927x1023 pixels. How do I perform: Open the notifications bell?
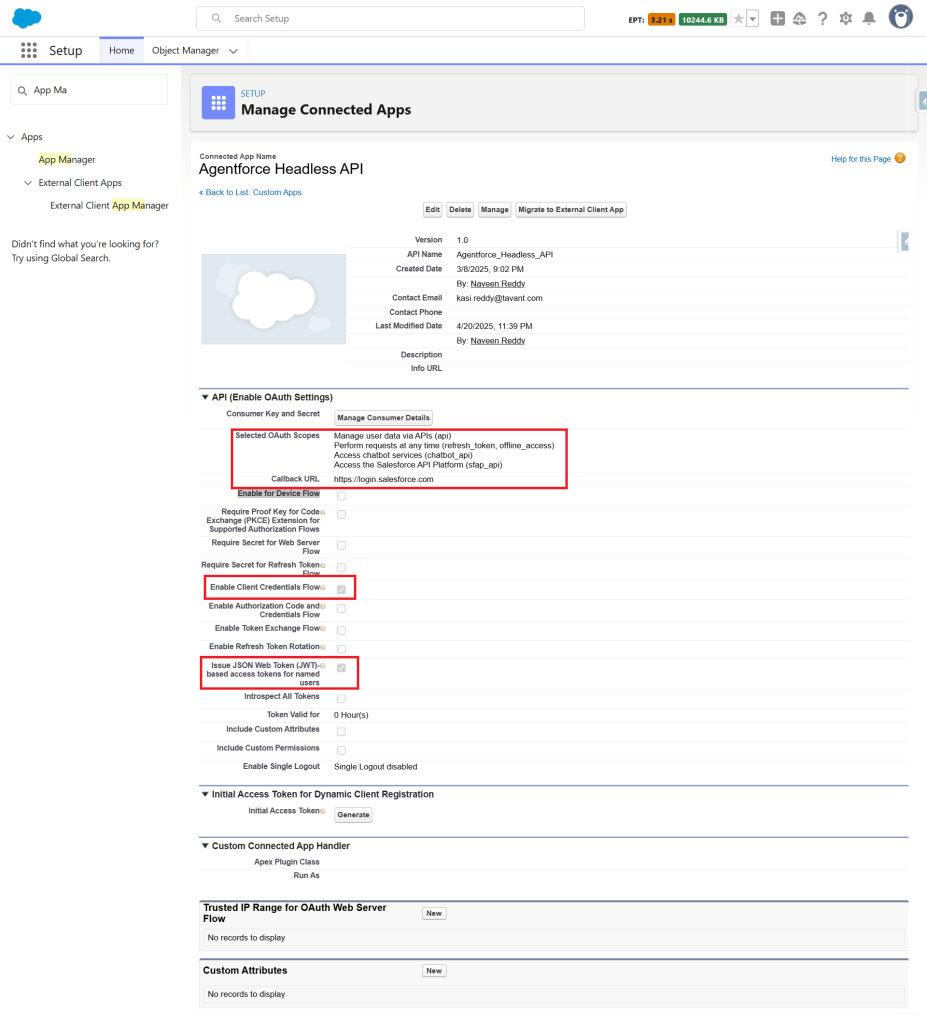pyautogui.click(x=869, y=19)
